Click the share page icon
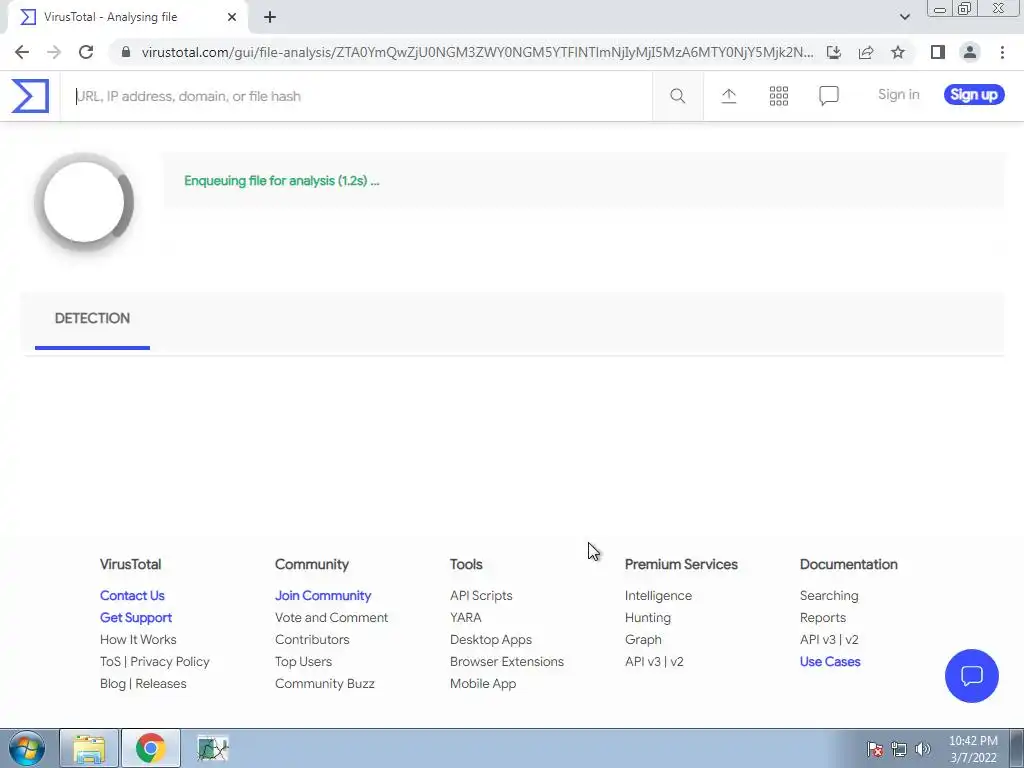 [x=866, y=52]
